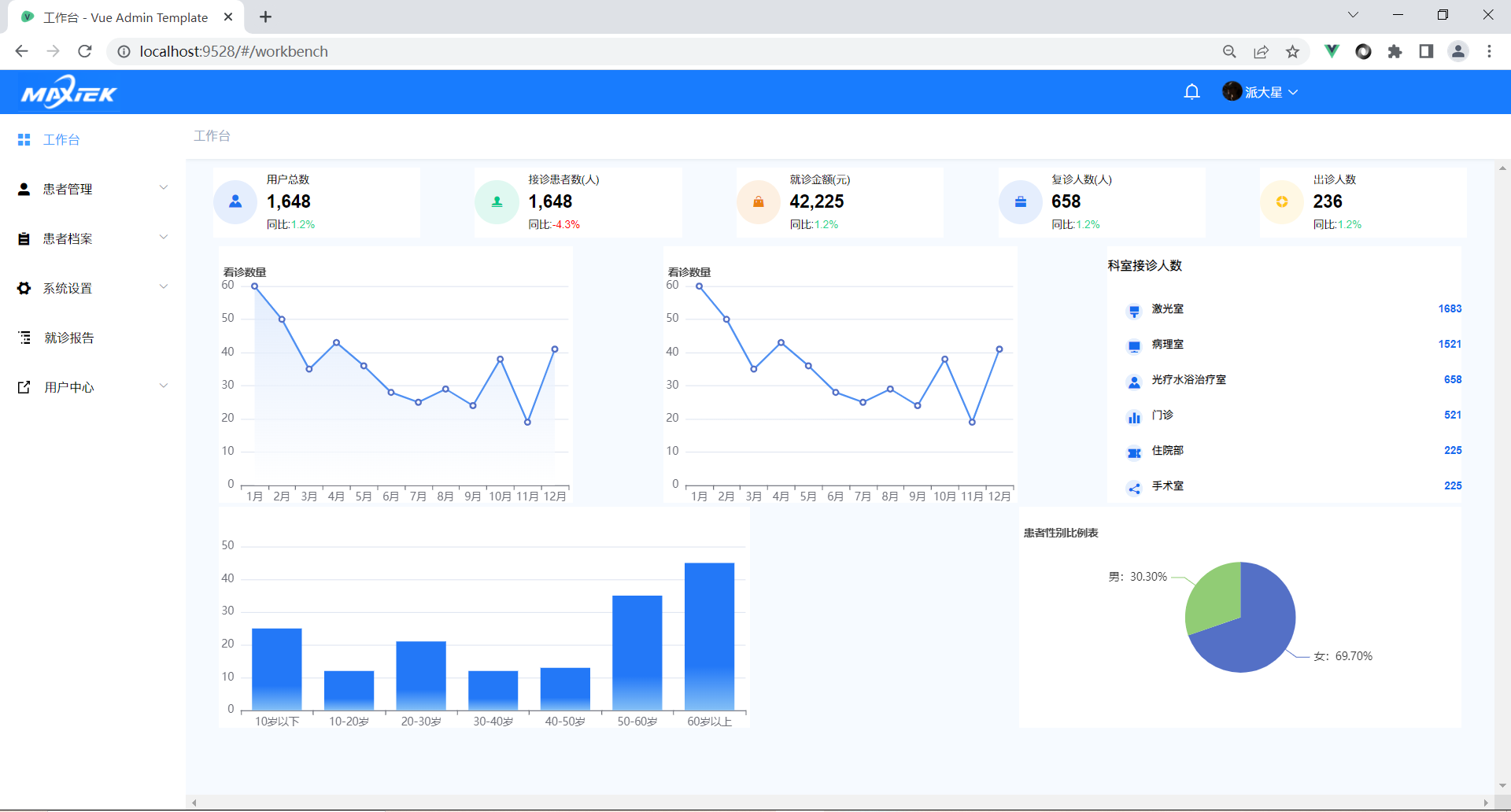Expand the 患者管理 submenu chevron
Viewport: 1511px width, 812px height.
coord(164,187)
